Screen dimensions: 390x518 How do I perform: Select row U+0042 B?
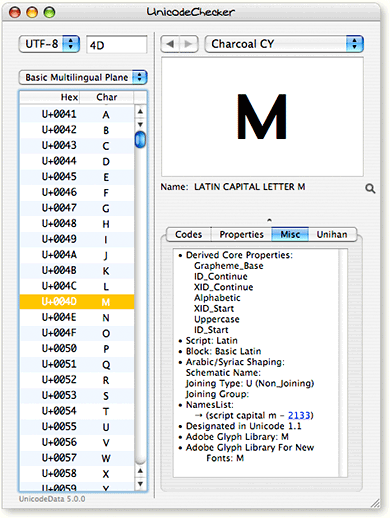pos(77,130)
